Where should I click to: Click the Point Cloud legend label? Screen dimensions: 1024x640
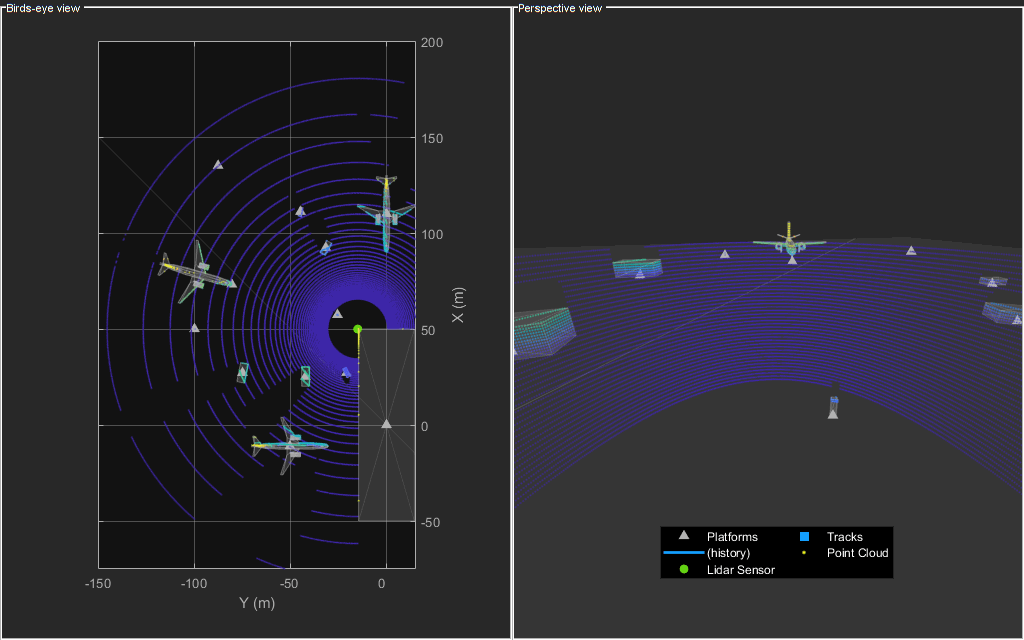(x=857, y=553)
